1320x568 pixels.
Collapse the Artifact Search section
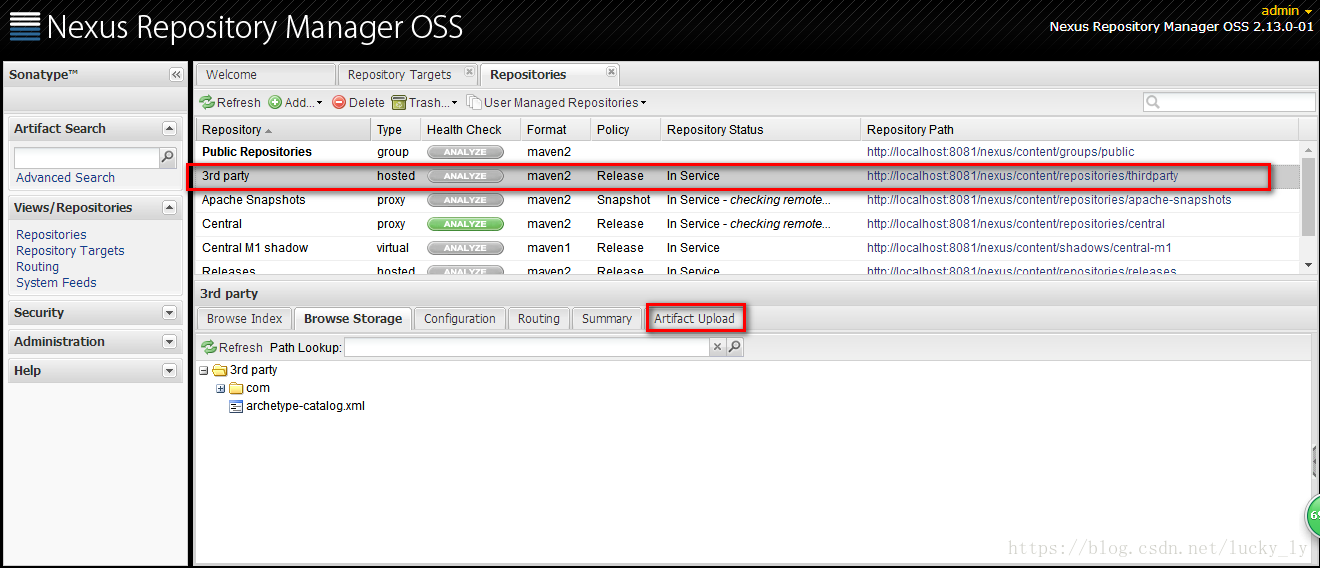(x=170, y=129)
